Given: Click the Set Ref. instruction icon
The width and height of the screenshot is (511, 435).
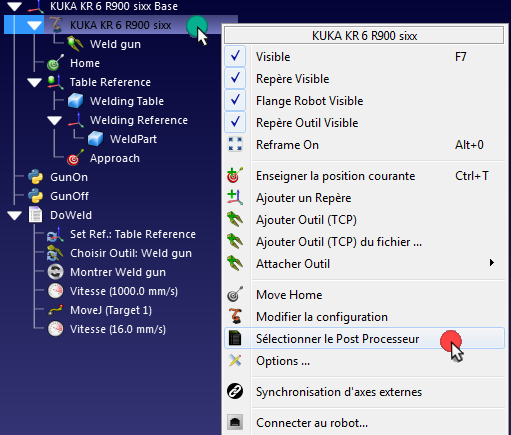Looking at the screenshot, I should 55,234.
